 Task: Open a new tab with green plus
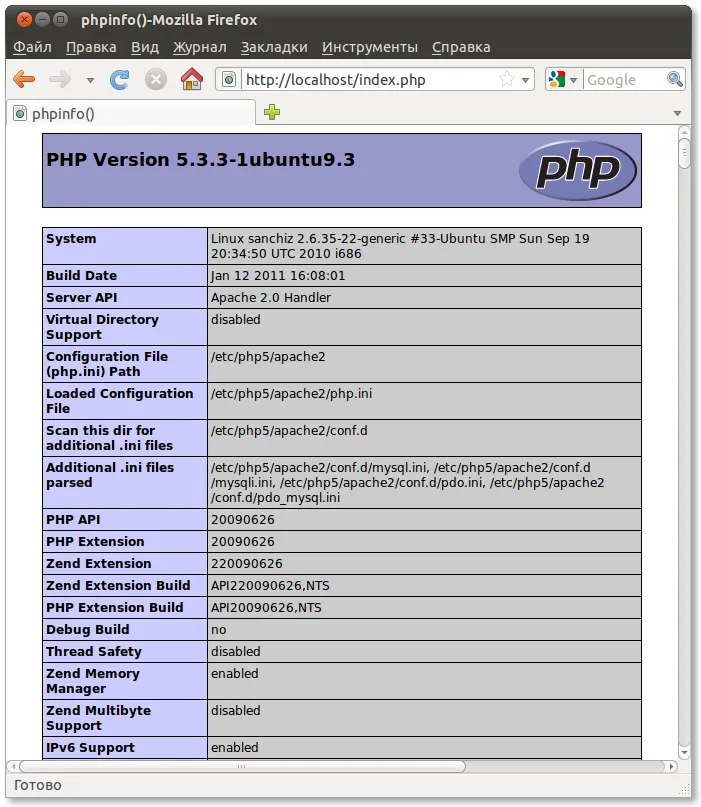[x=272, y=112]
